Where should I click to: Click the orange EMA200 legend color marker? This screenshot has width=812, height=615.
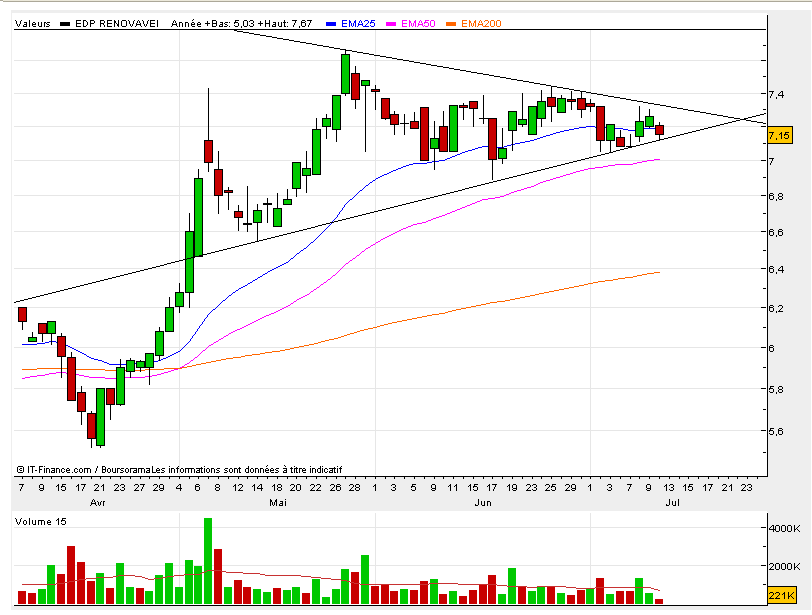coord(452,24)
